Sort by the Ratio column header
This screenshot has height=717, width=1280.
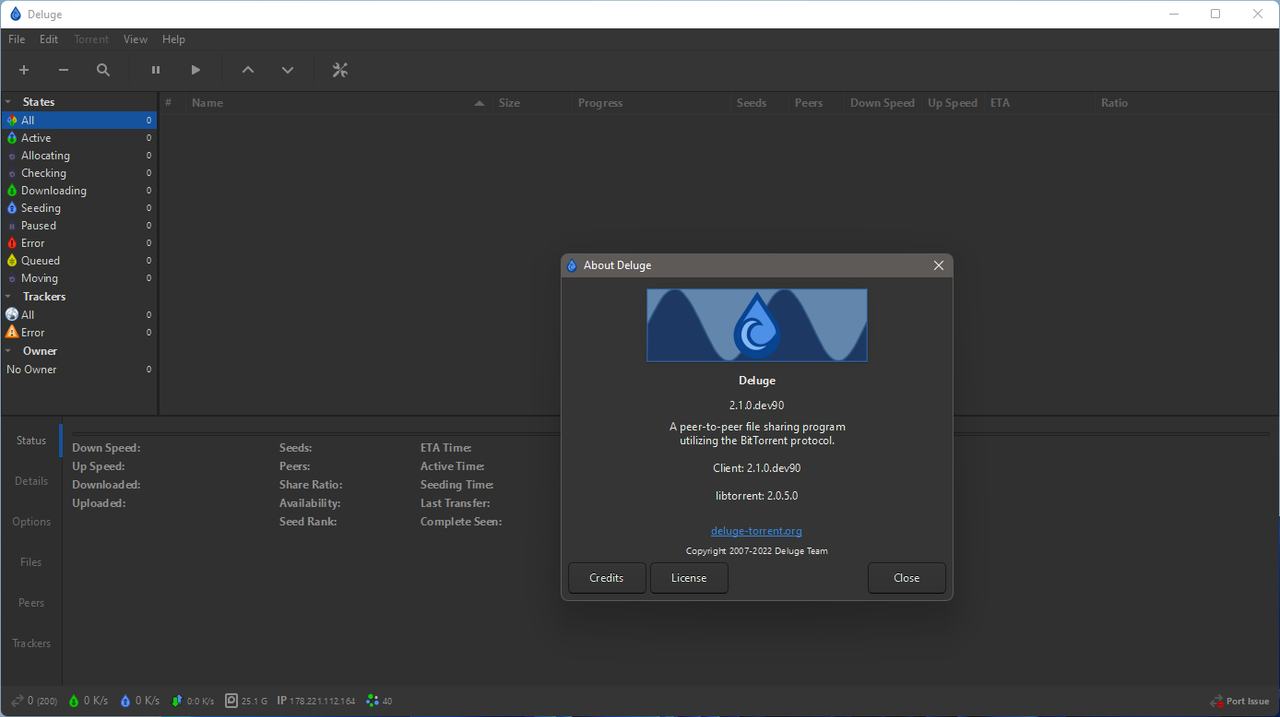1185,103
